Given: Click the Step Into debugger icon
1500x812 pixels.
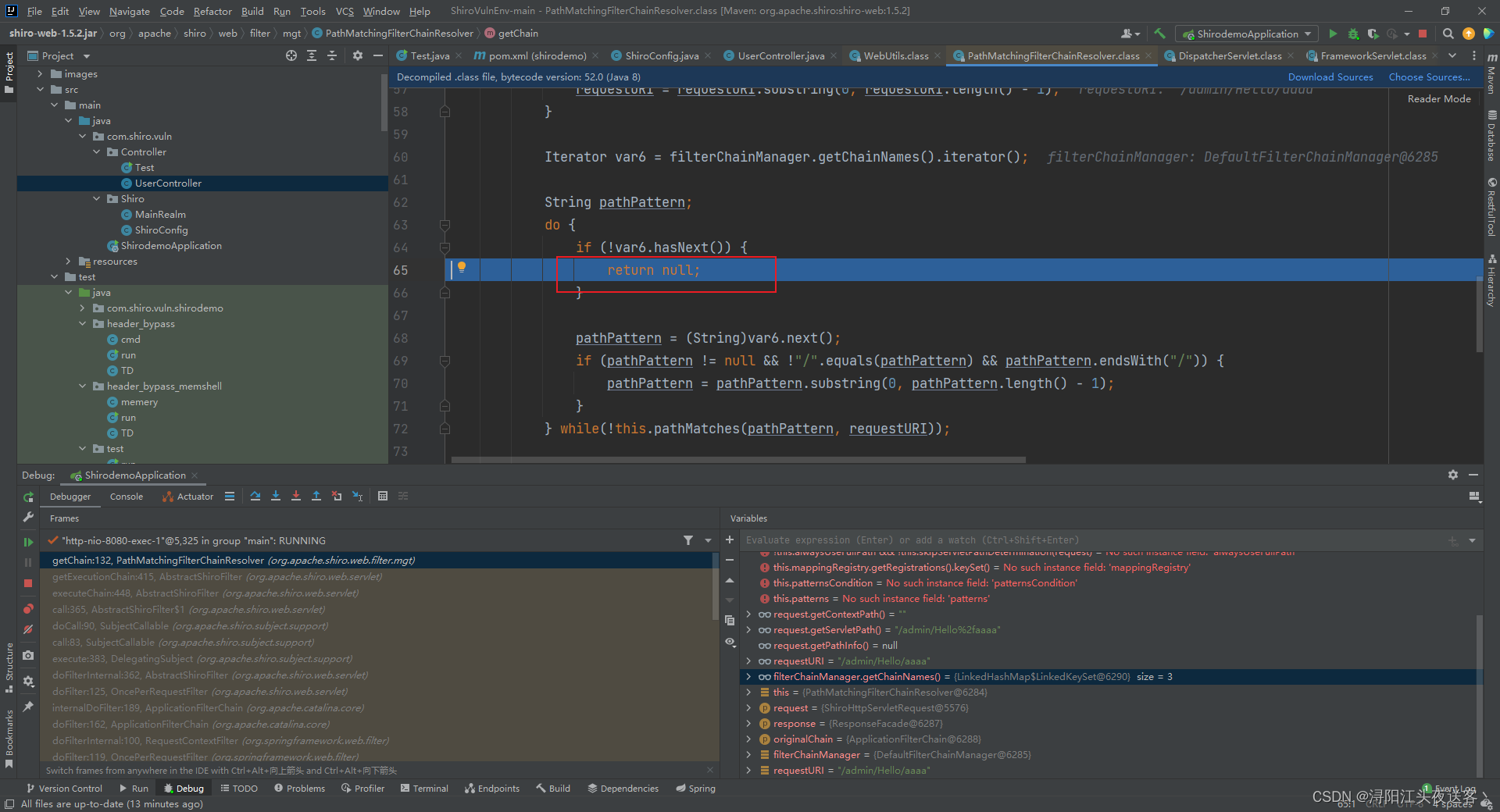Looking at the screenshot, I should click(x=276, y=496).
